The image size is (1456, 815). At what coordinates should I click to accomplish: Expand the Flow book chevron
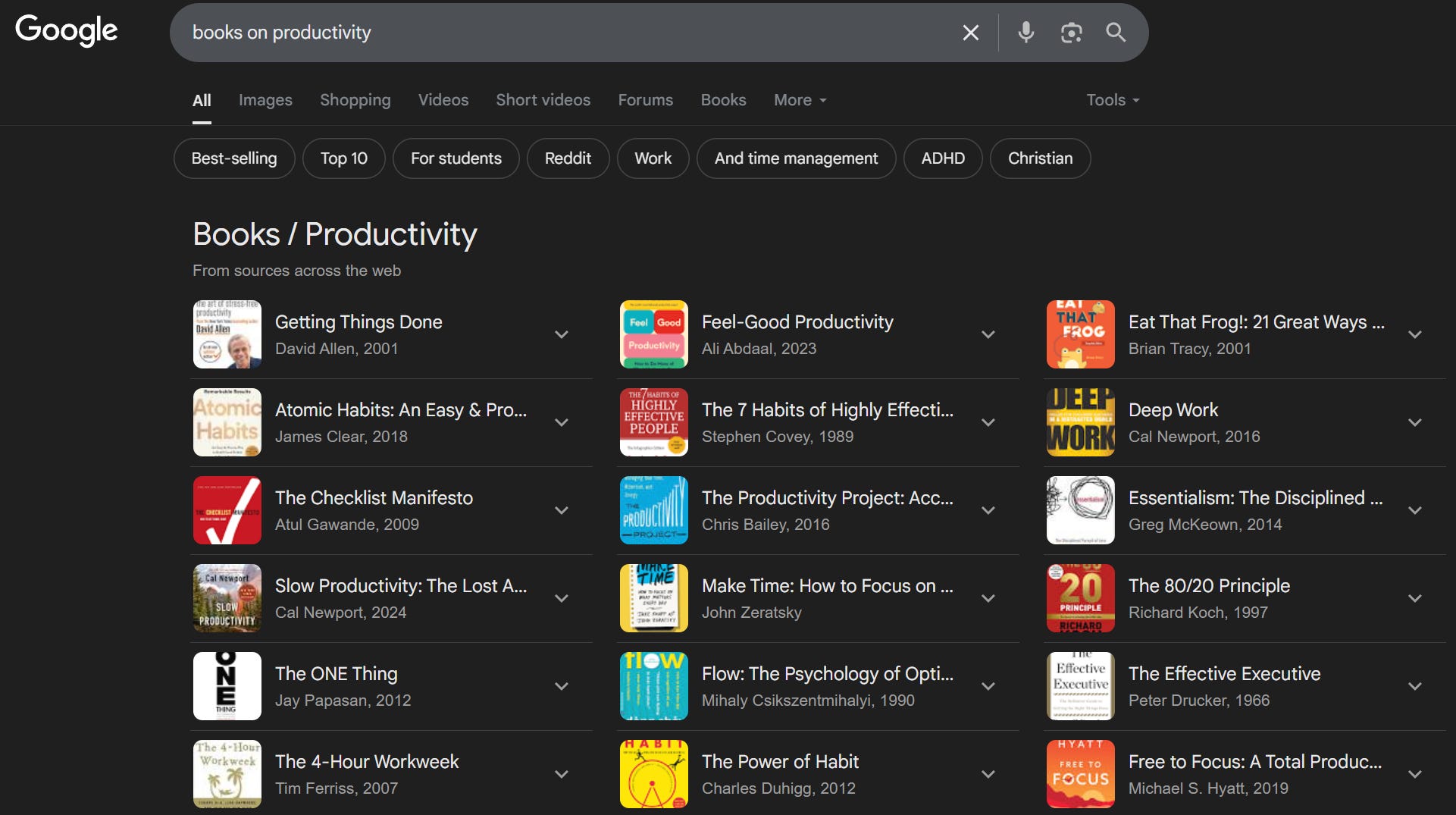click(x=988, y=686)
